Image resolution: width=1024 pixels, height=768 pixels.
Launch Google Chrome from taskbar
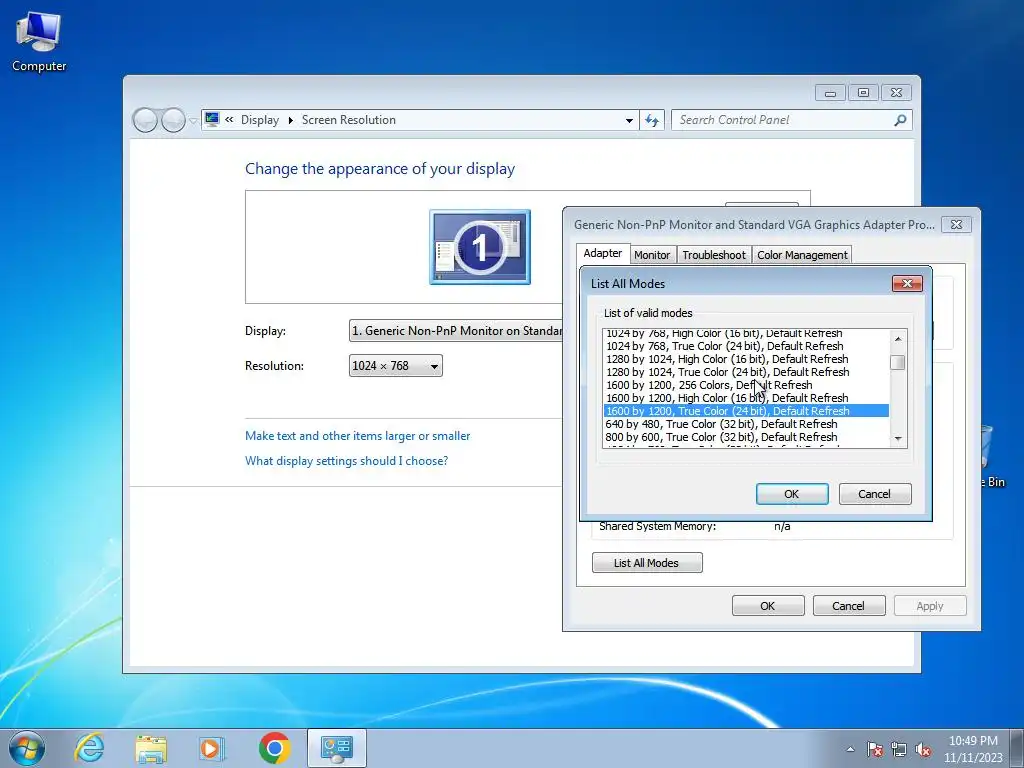[x=274, y=748]
